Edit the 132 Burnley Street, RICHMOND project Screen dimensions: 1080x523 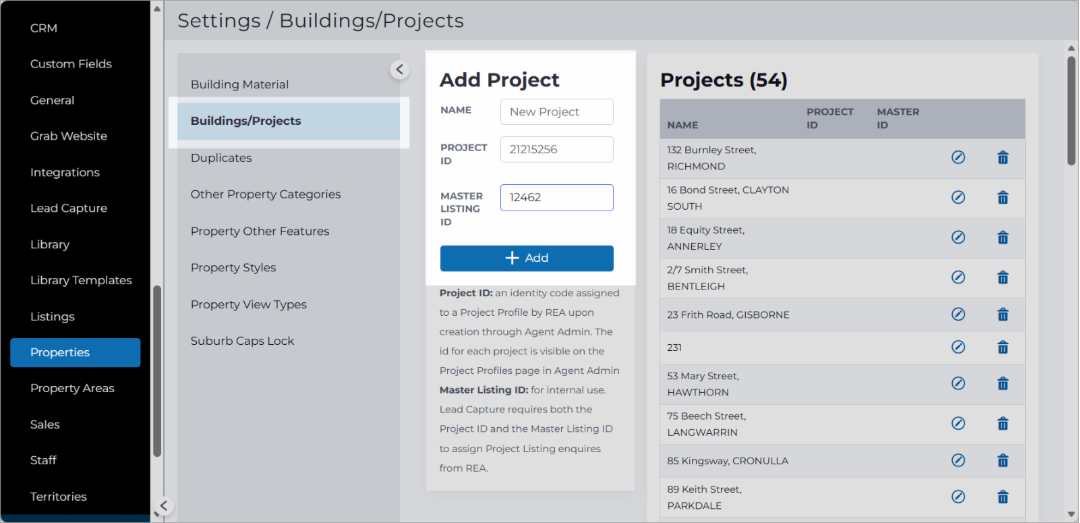point(957,157)
